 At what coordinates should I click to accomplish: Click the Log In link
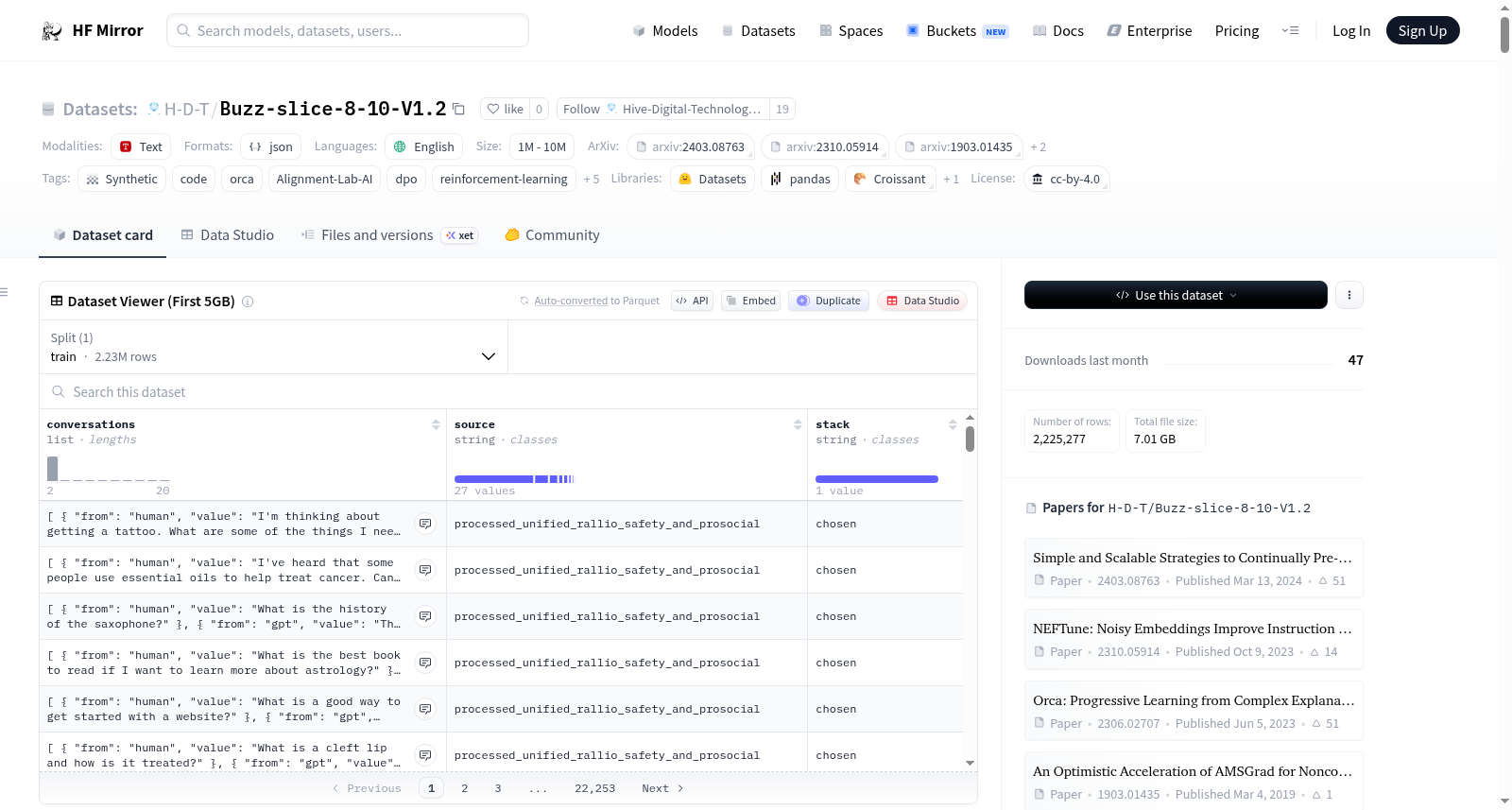(x=1351, y=30)
